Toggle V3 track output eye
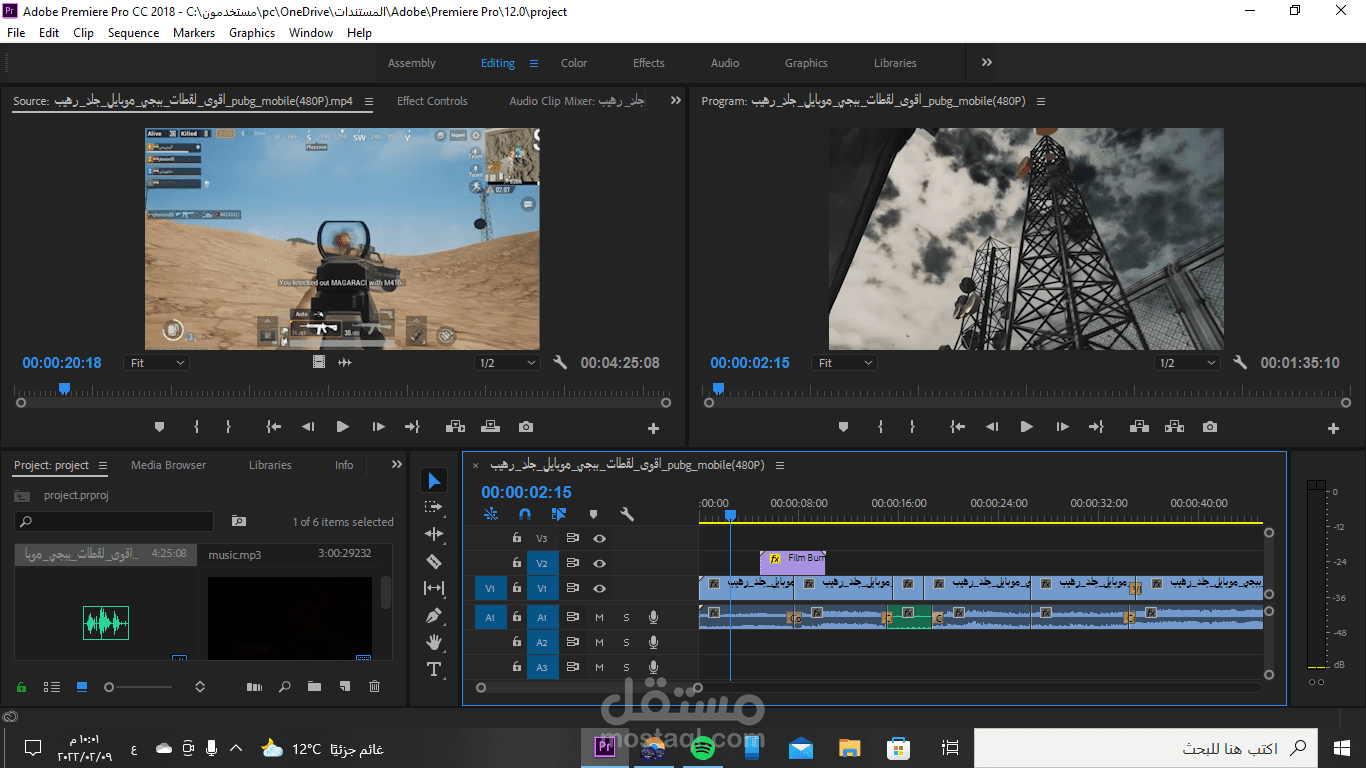1366x768 pixels. [600, 538]
